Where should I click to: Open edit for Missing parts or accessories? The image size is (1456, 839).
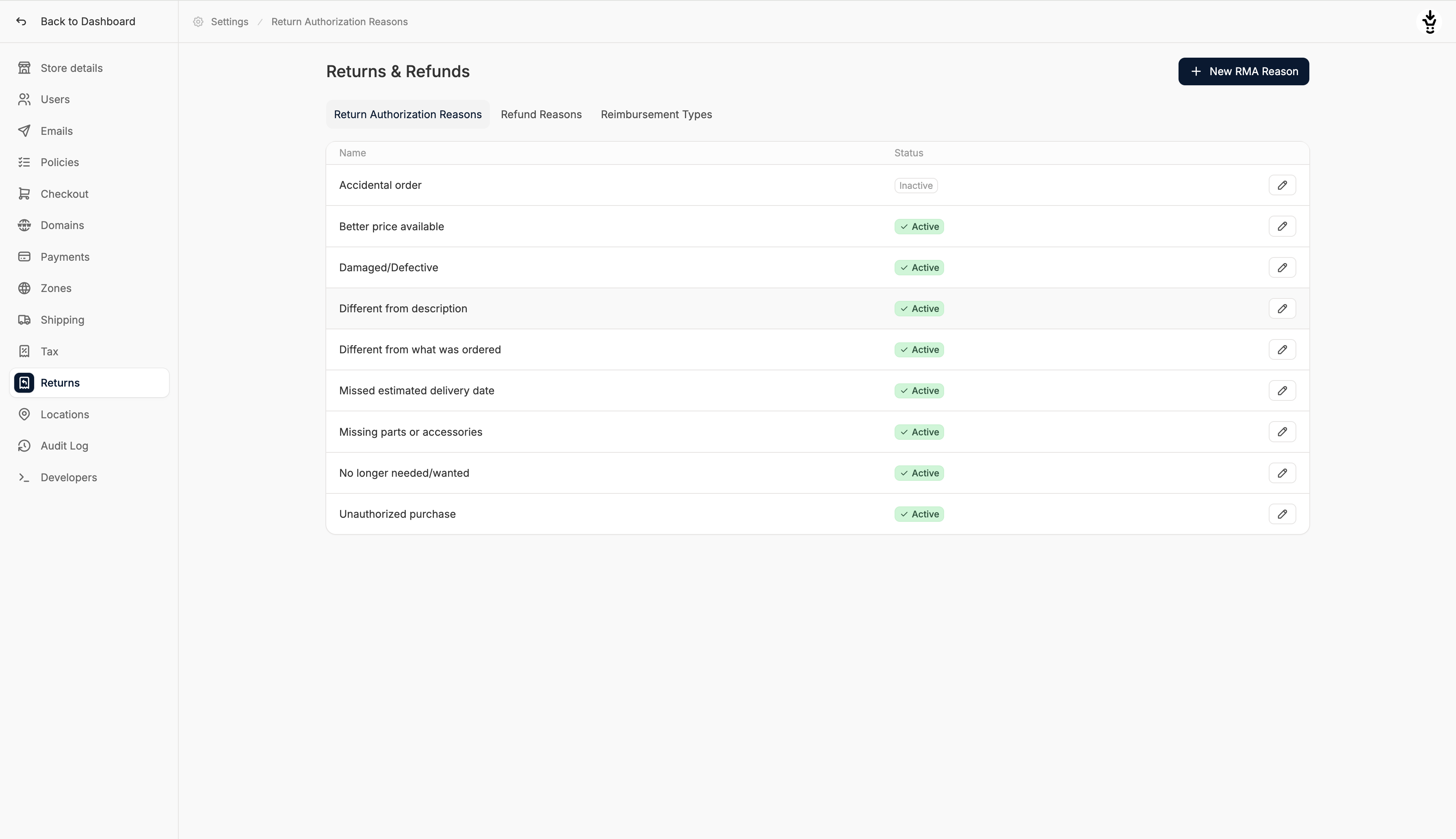click(x=1281, y=432)
